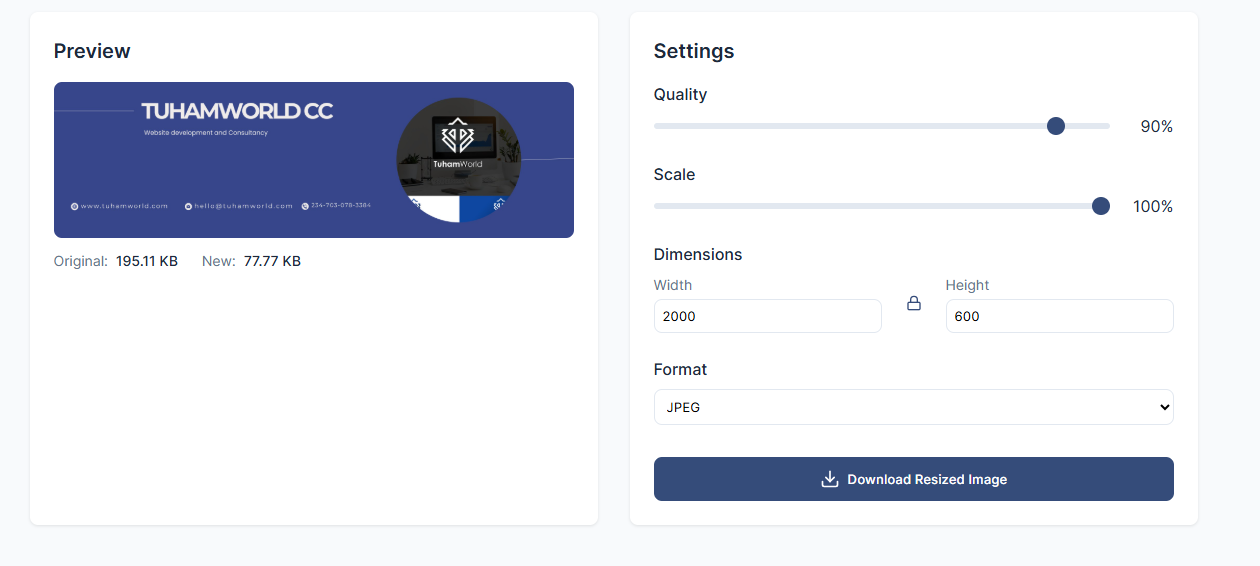Click the Quality slider handle
Image resolution: width=1260 pixels, height=566 pixels.
point(1055,126)
